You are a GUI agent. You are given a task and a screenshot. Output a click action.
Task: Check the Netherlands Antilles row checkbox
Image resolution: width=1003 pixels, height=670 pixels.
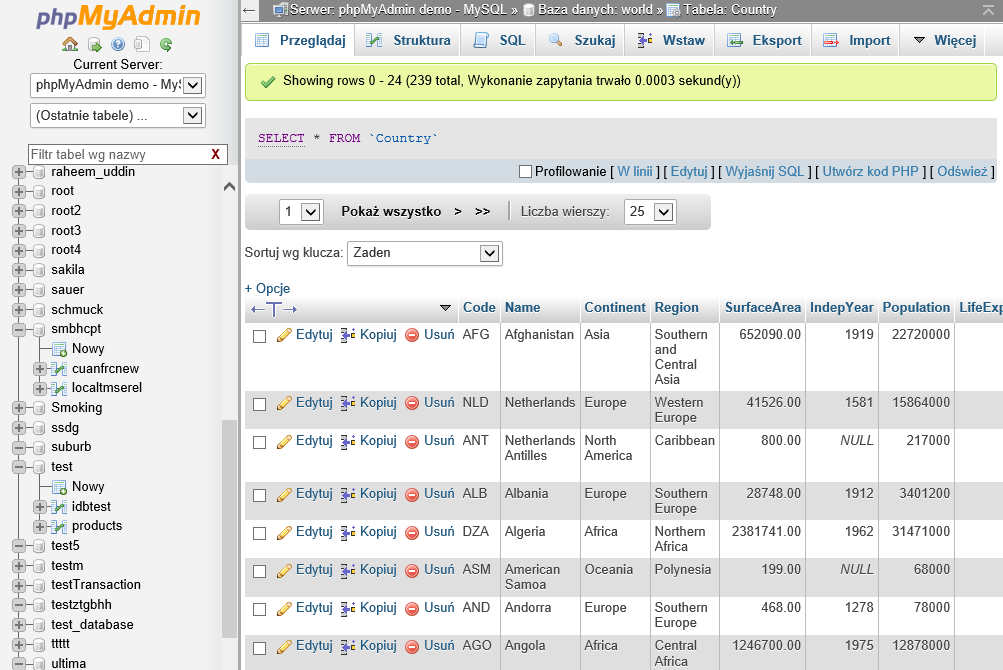[259, 443]
